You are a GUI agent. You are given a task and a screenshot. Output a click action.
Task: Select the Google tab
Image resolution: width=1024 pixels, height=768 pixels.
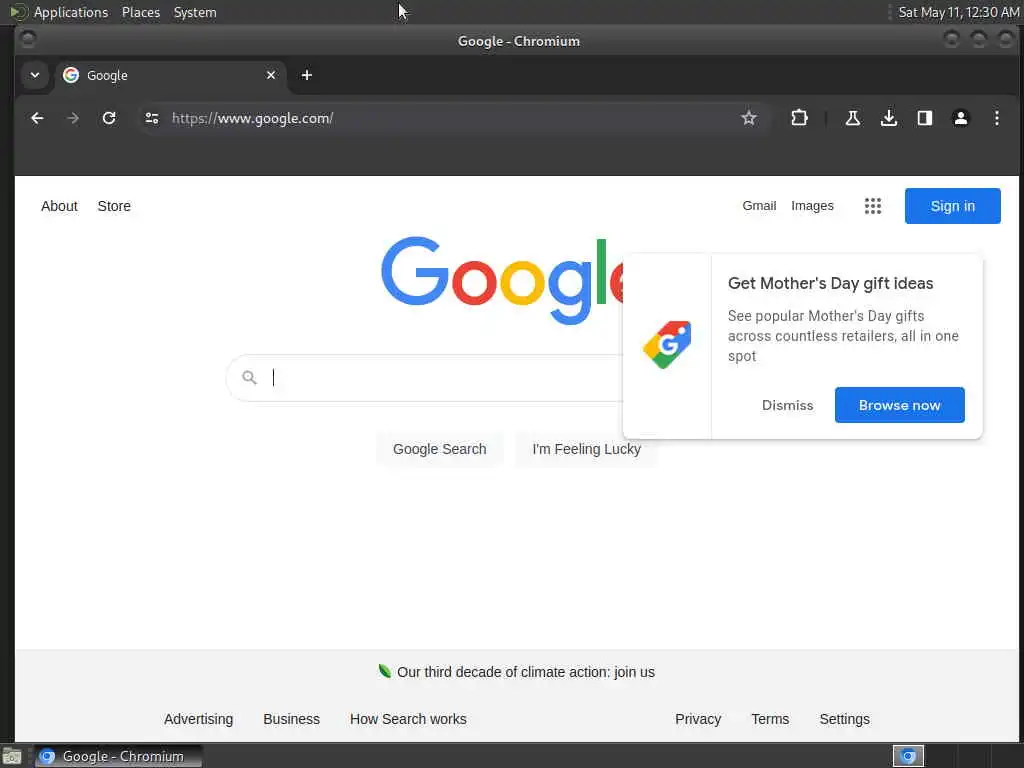pos(168,75)
